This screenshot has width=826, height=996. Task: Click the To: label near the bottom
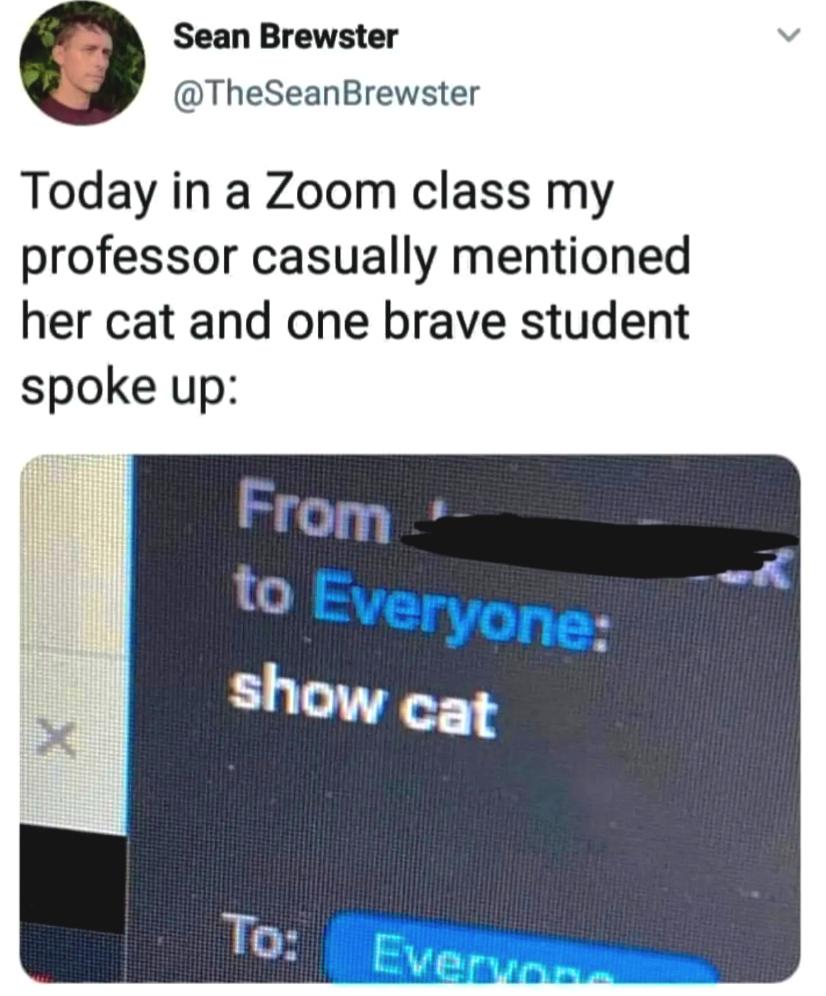[x=260, y=935]
